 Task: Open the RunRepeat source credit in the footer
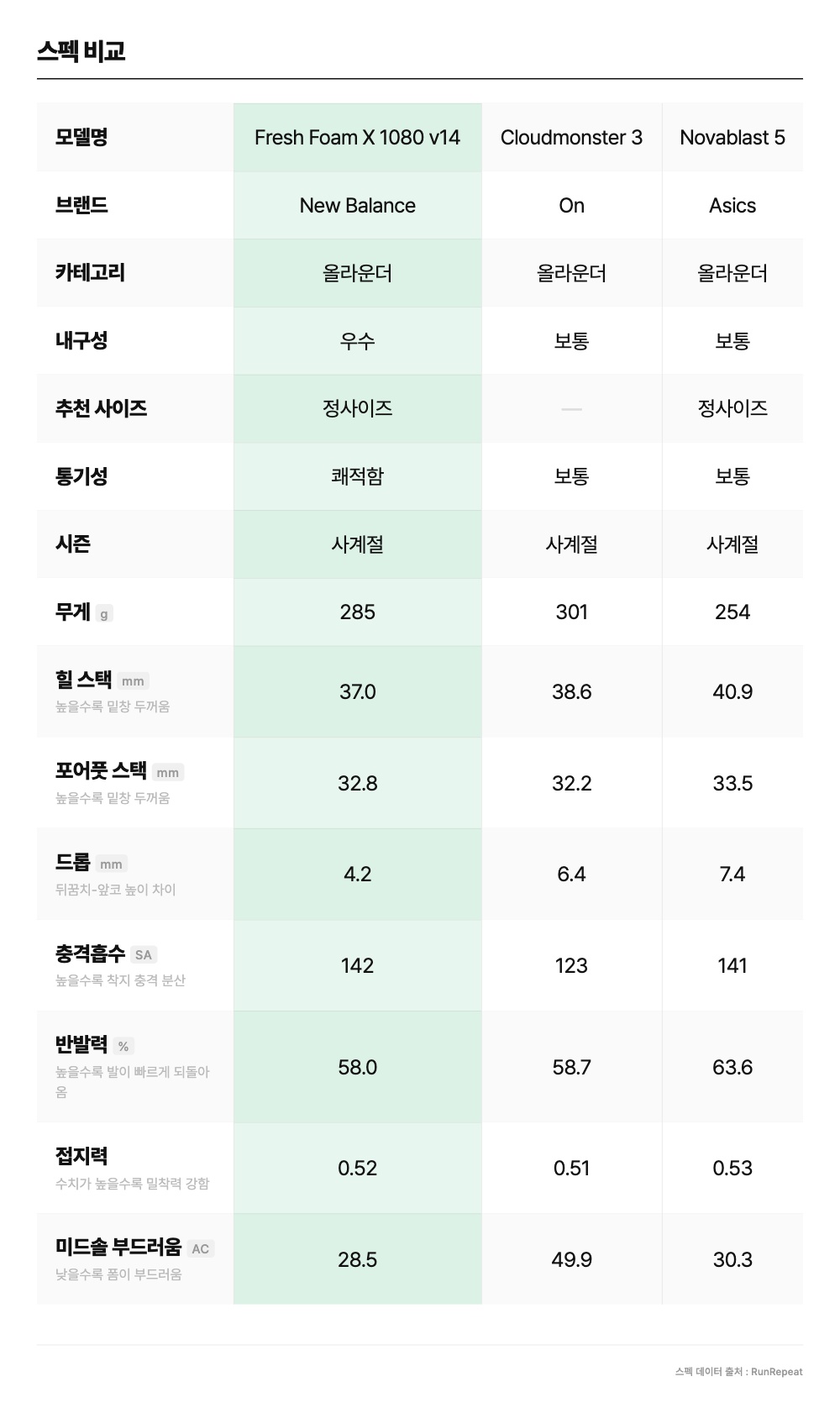click(x=776, y=1371)
